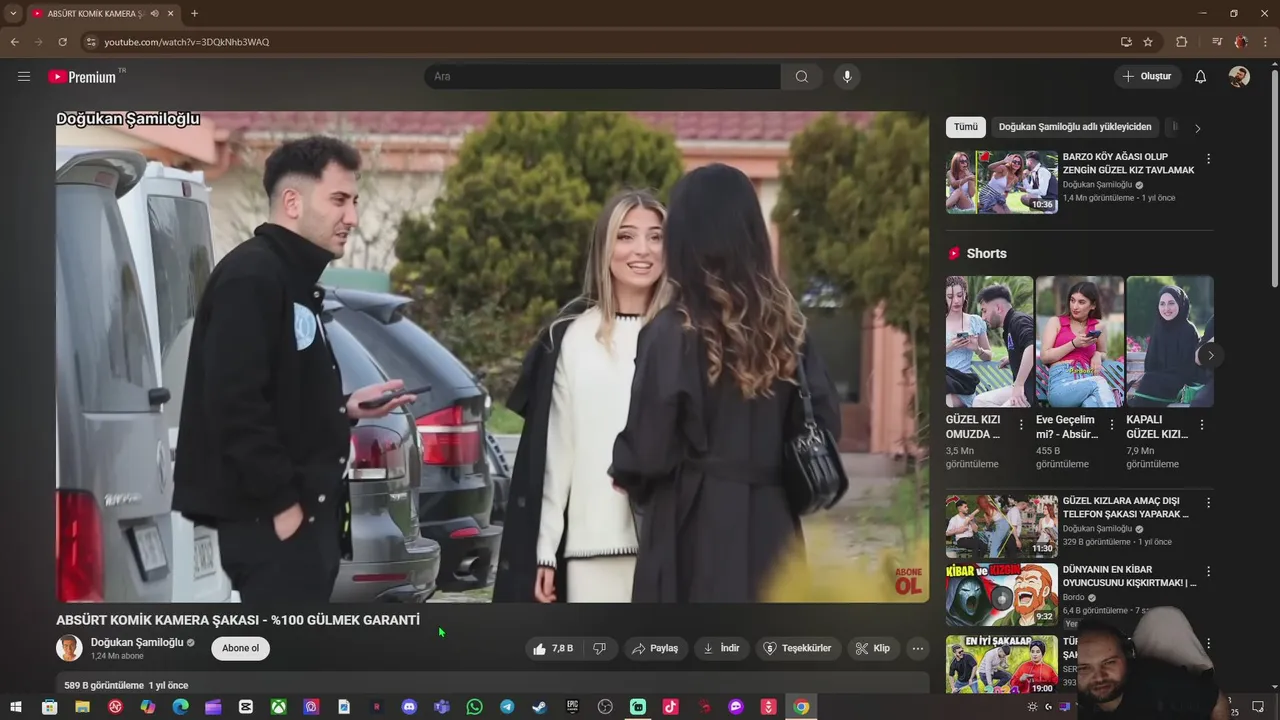Click Teşekkürler thanks button
Image resolution: width=1280 pixels, height=720 pixels.
click(x=798, y=649)
